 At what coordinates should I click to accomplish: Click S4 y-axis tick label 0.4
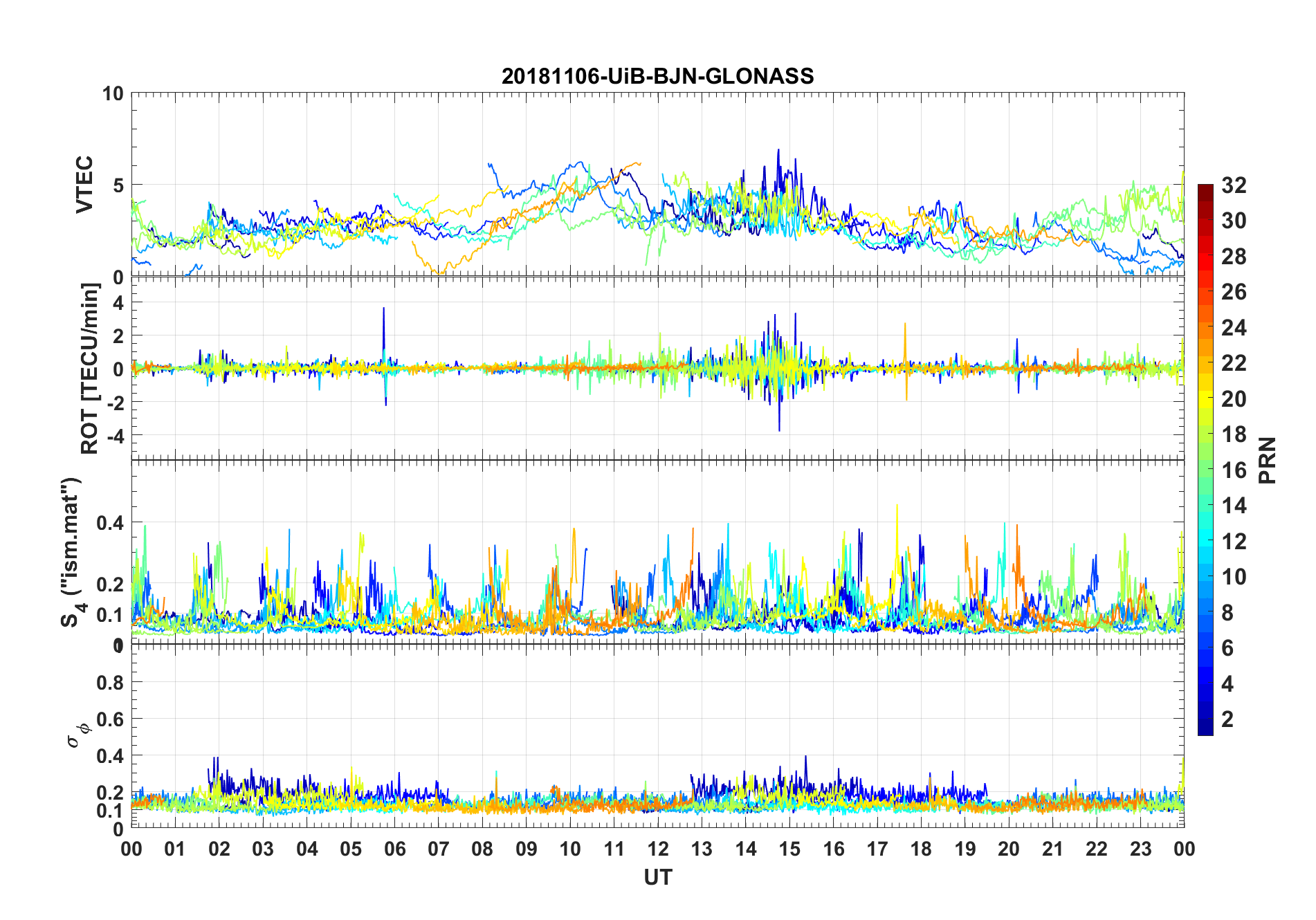click(x=111, y=523)
